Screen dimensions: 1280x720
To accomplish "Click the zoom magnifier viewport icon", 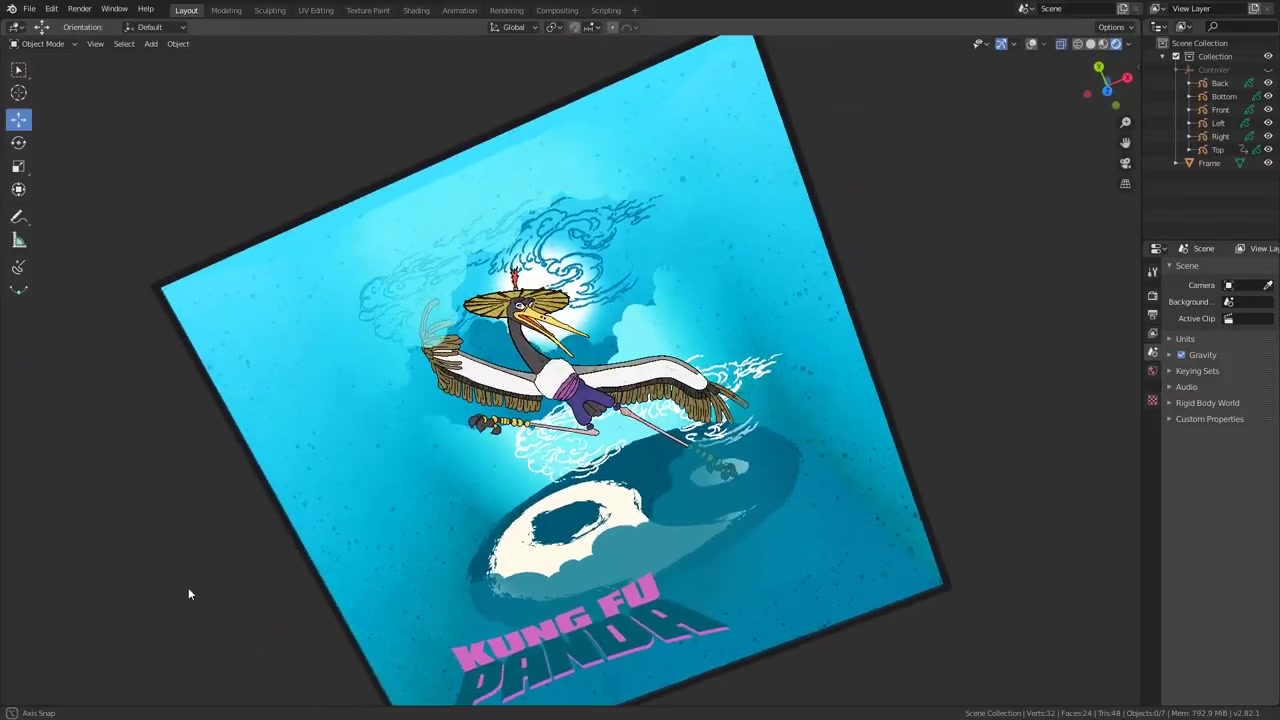I will 1125,123.
